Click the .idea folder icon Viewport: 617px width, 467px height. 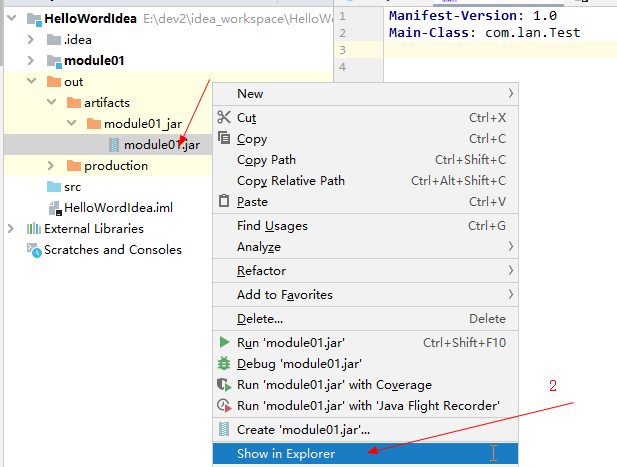[54, 39]
